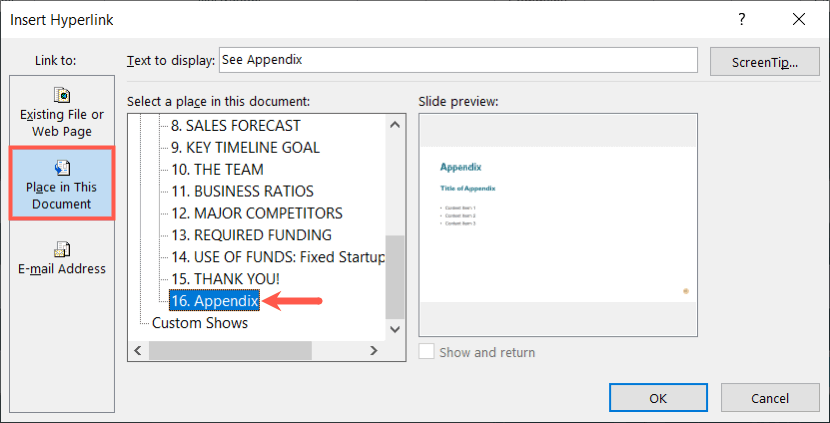830x423 pixels.
Task: Select the Place in This Document icon
Action: (x=61, y=167)
